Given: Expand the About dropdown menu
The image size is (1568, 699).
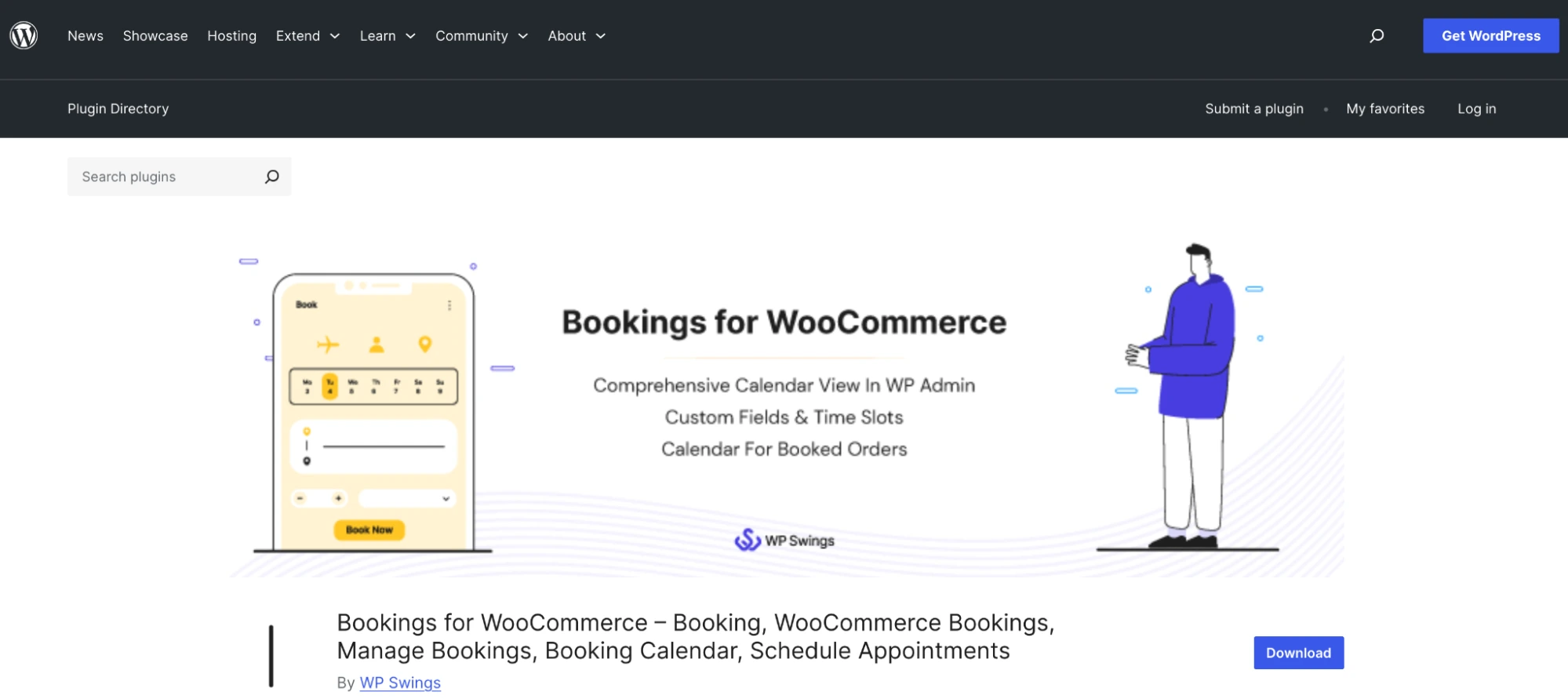Looking at the screenshot, I should pyautogui.click(x=577, y=35).
